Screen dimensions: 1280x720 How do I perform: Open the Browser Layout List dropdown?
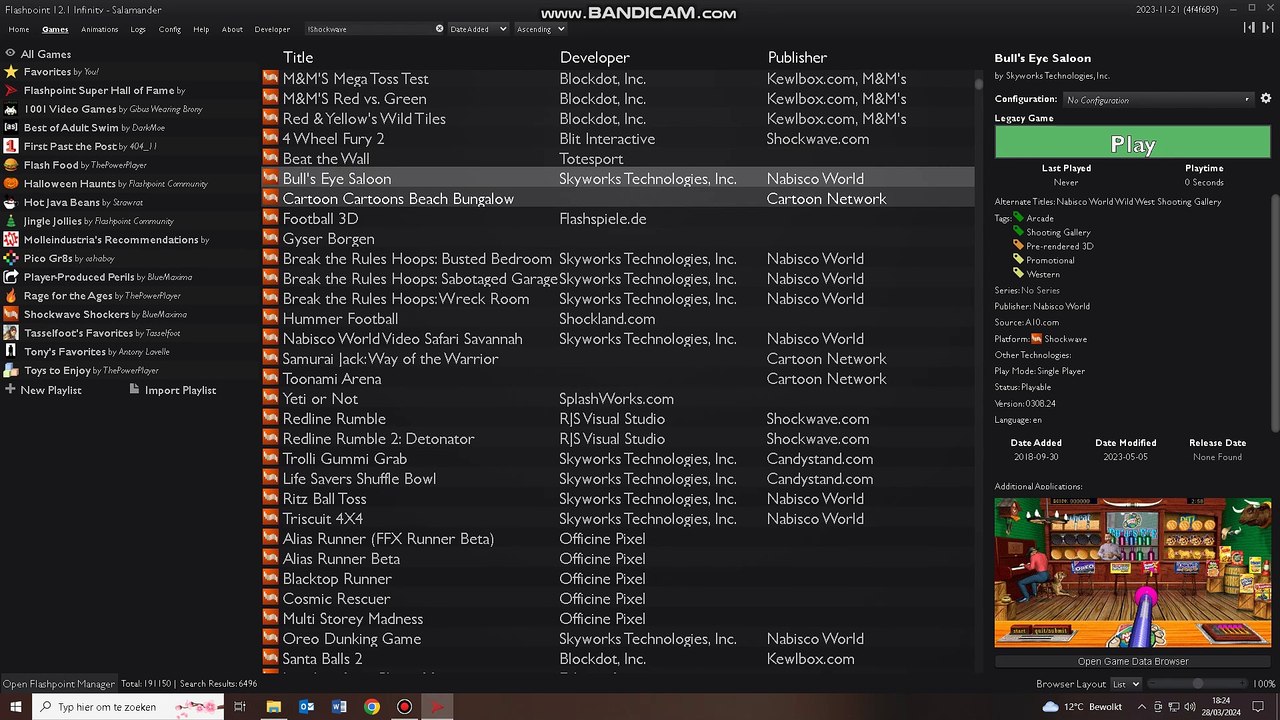(1126, 684)
